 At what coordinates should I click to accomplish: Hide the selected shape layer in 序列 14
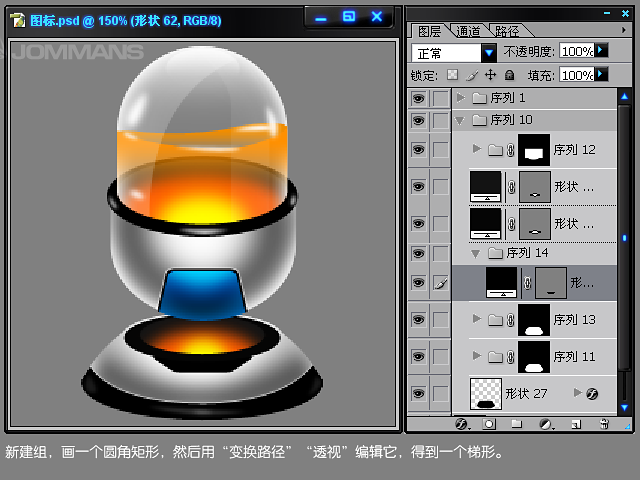pos(418,283)
